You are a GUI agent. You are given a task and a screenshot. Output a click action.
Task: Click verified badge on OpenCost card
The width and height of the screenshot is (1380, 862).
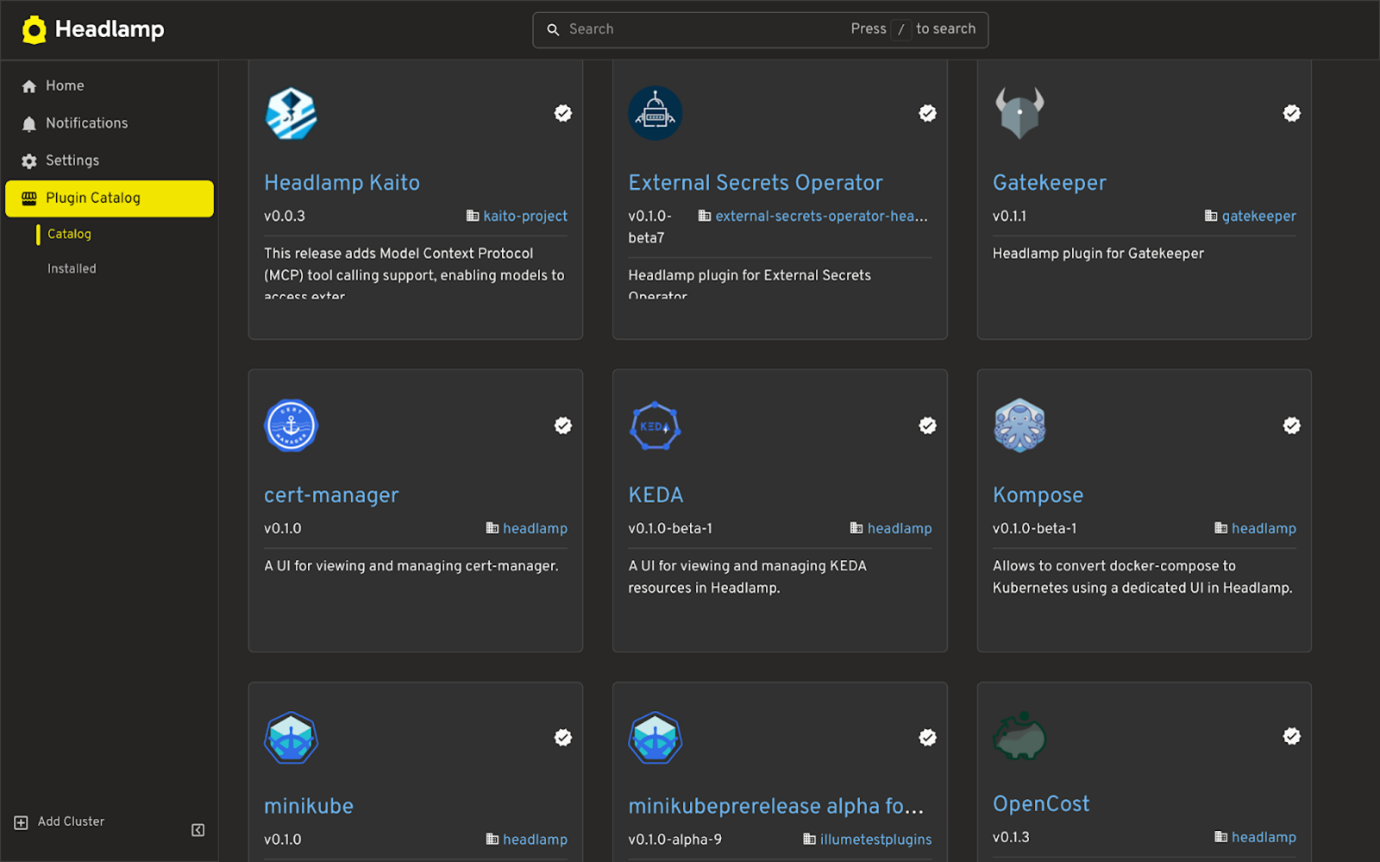(1292, 736)
